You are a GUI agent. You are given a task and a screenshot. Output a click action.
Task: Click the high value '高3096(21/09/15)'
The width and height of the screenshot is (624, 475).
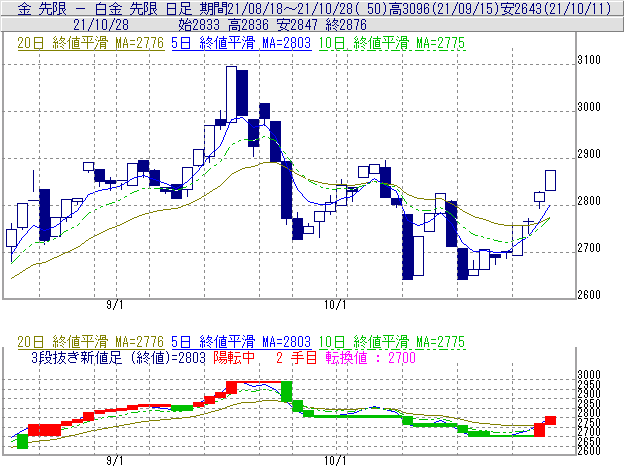444,8
